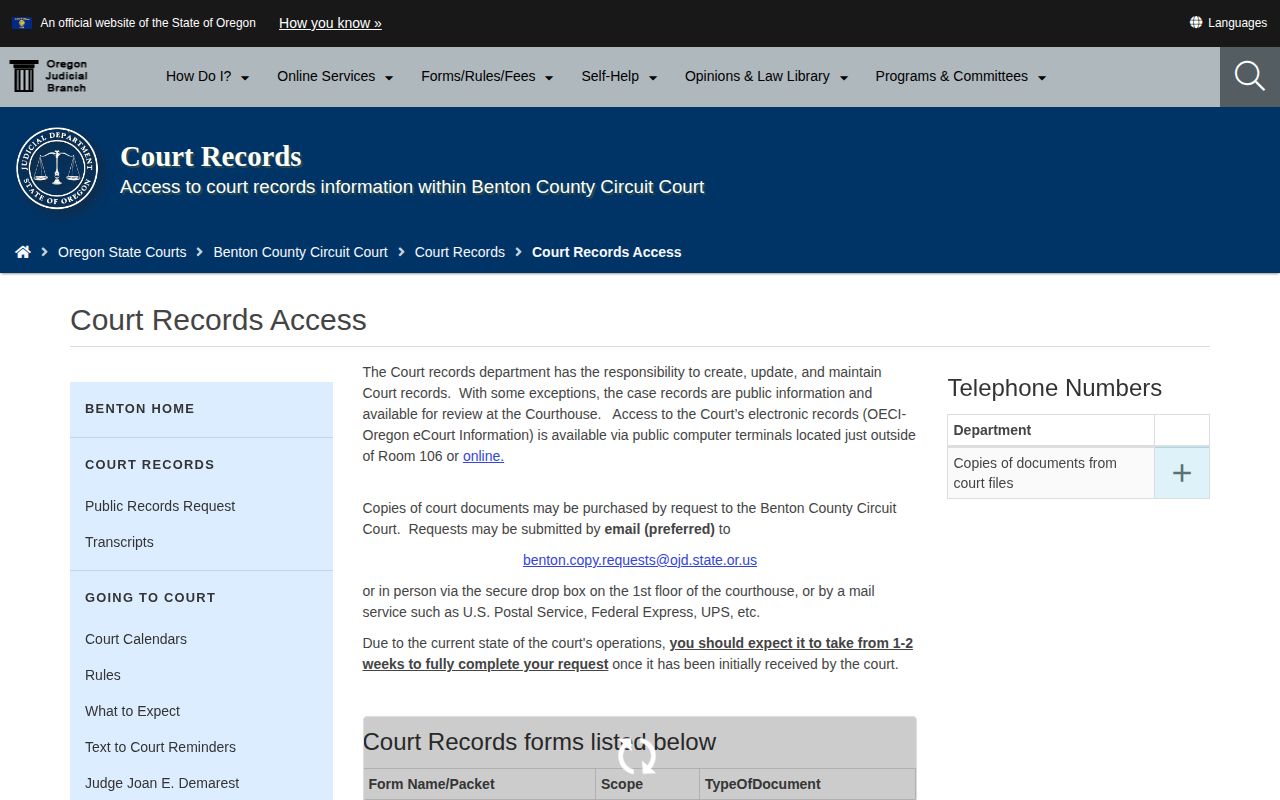This screenshot has height=800, width=1280.
Task: Open the Court Records breadcrumb link
Action: 460,252
